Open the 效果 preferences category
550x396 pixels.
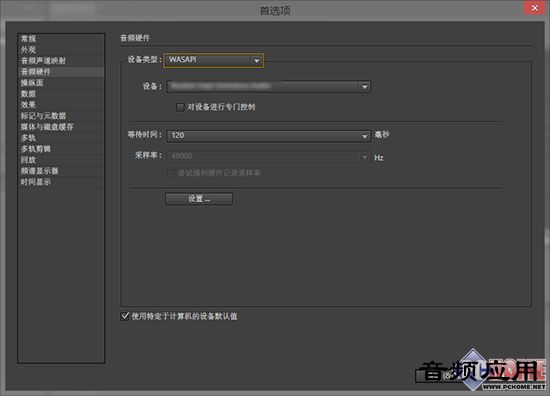[x=61, y=105]
